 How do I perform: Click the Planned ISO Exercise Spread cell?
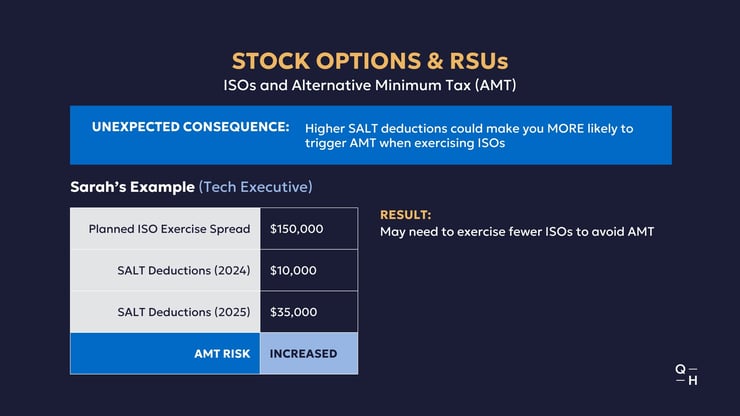click(x=165, y=229)
